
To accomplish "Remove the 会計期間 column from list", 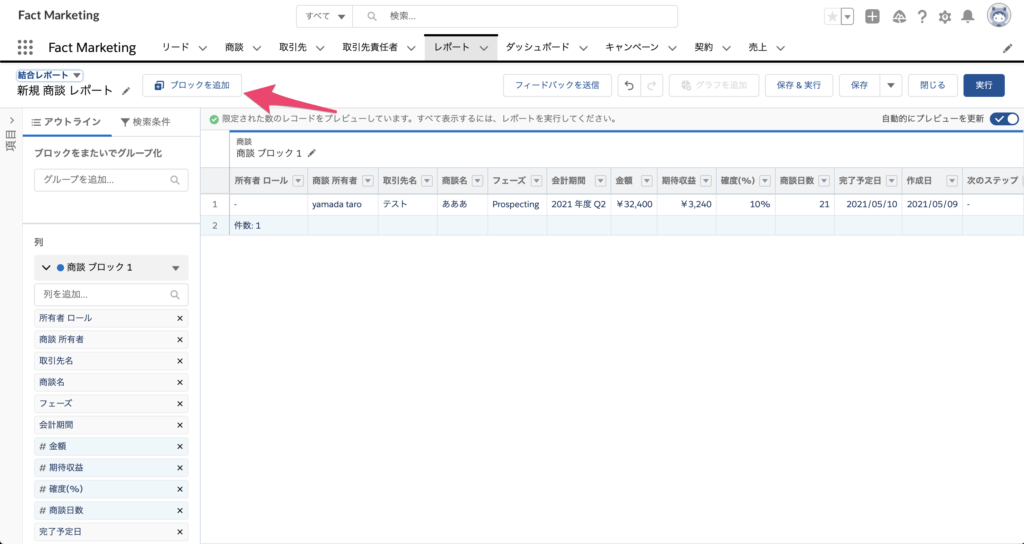I will pos(180,425).
